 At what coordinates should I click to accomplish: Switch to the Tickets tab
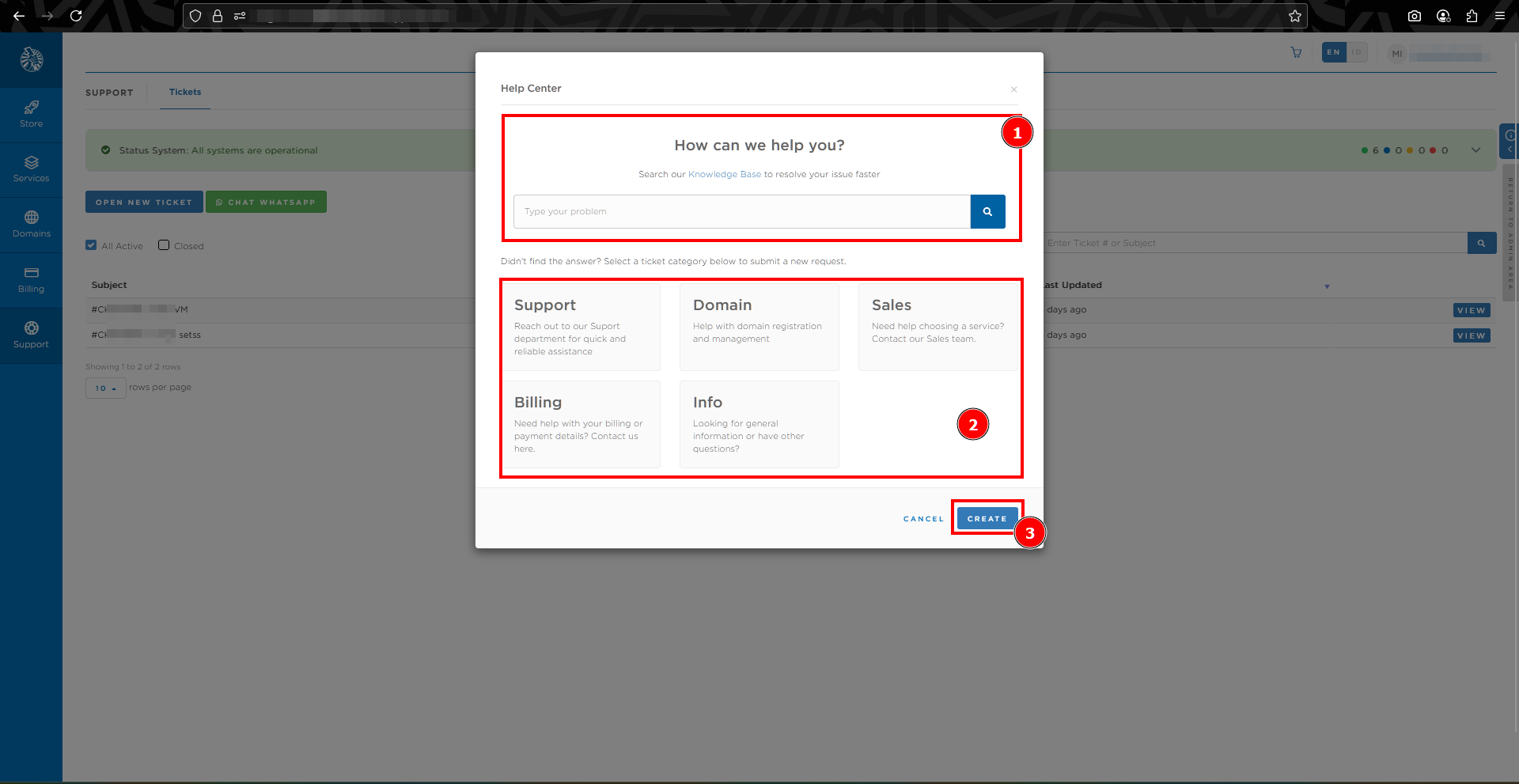click(185, 93)
